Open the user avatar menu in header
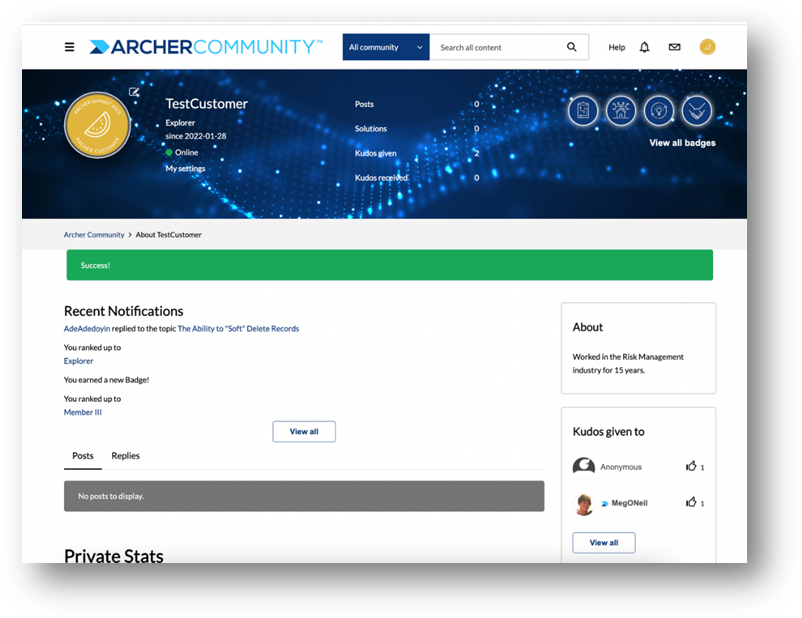802x618 pixels. click(707, 47)
